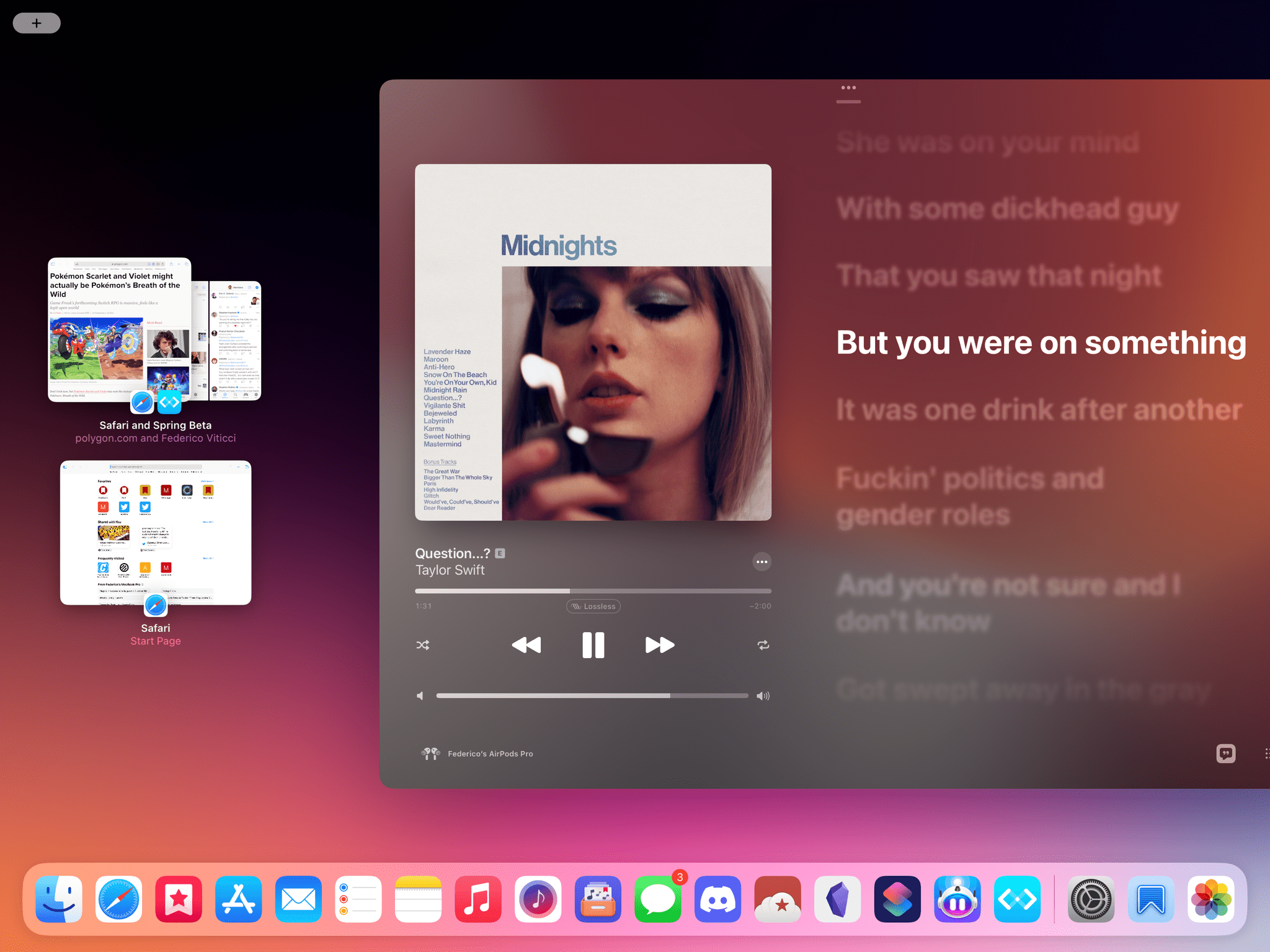Click the -2:00 remaining time label
Screen dimensions: 1270x952
pos(760,606)
